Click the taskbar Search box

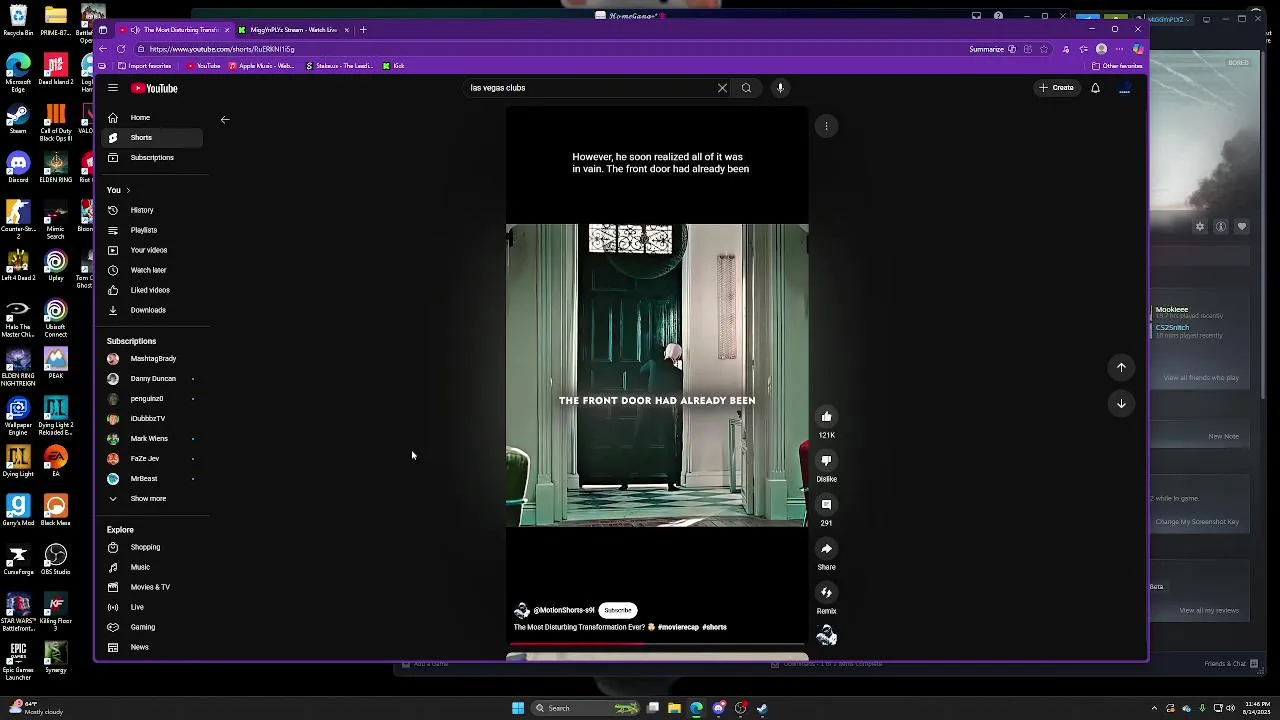click(x=587, y=708)
